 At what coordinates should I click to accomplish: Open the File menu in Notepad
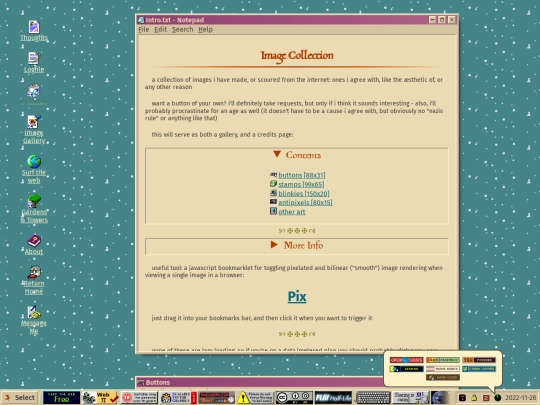(x=144, y=29)
